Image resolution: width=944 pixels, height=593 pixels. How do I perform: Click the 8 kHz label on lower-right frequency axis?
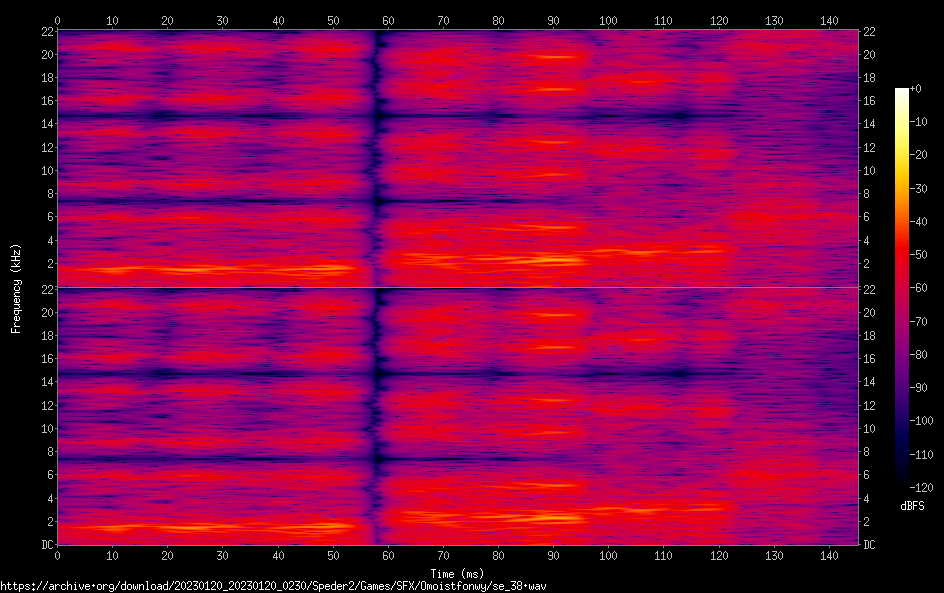coord(867,452)
